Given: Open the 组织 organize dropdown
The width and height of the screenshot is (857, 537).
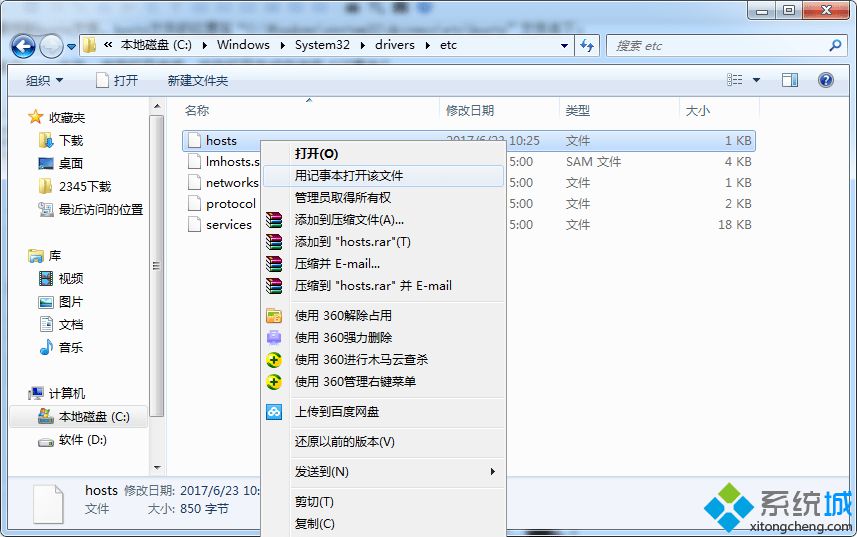Looking at the screenshot, I should tap(44, 81).
